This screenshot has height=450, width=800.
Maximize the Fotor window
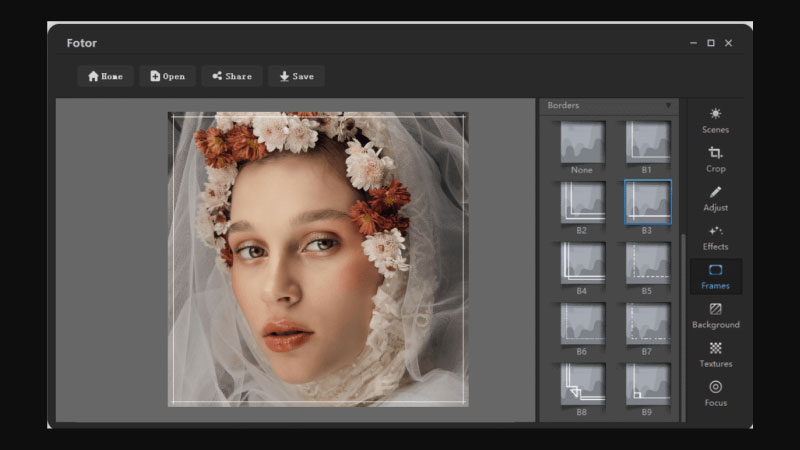coord(711,43)
